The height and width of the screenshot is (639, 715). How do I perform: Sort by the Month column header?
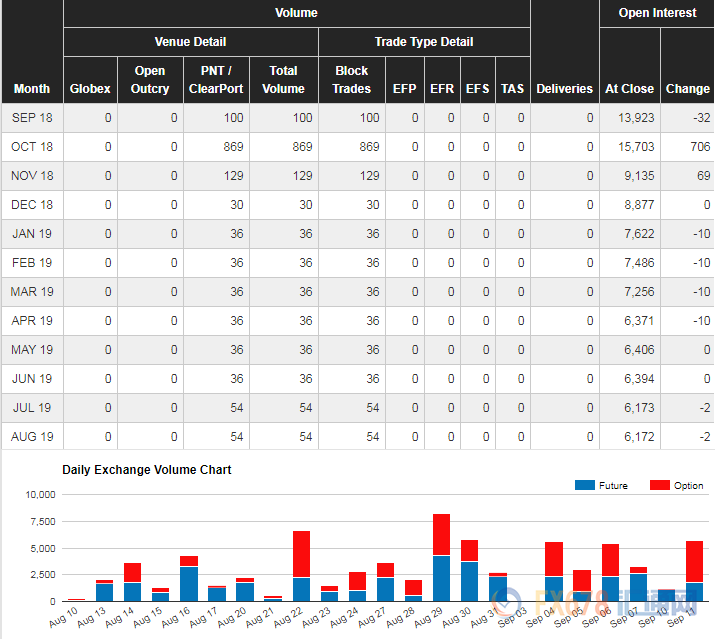coord(32,88)
